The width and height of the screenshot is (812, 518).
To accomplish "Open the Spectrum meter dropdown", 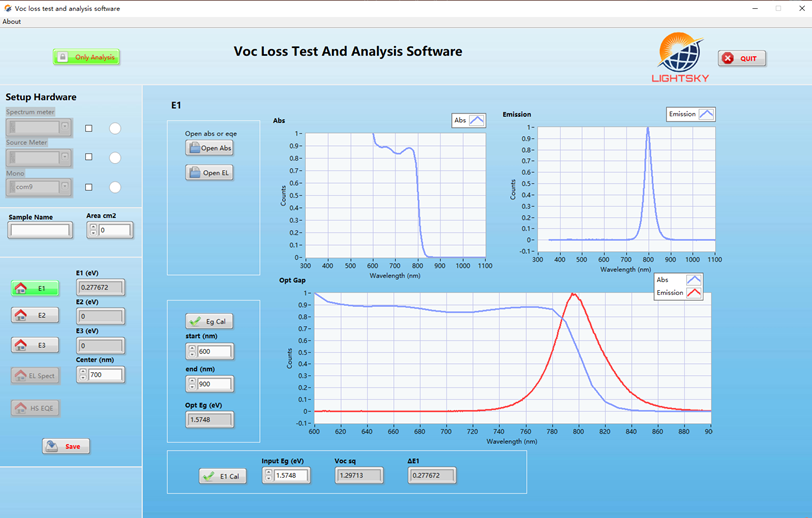I will pos(65,128).
